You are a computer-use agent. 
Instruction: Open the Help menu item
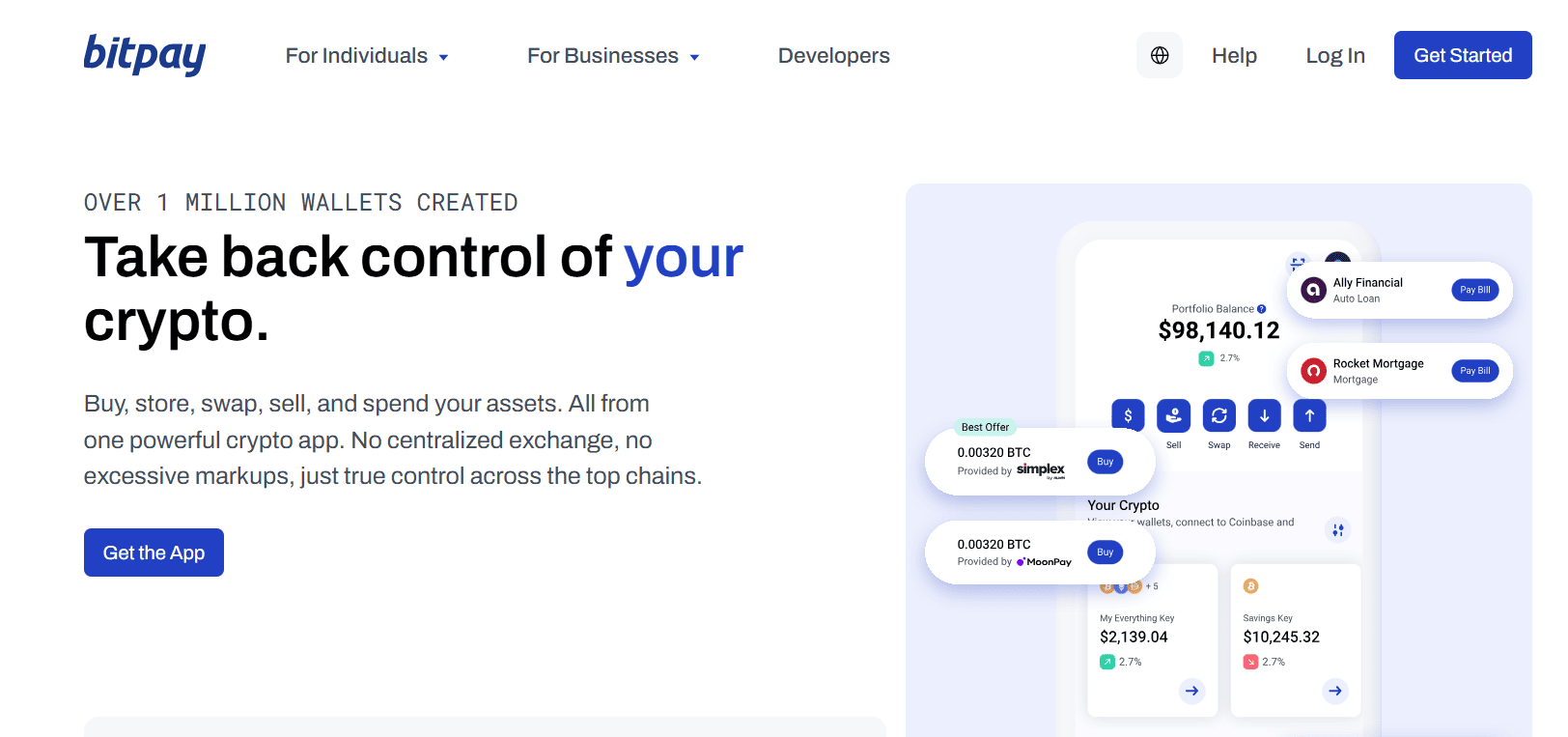point(1234,56)
